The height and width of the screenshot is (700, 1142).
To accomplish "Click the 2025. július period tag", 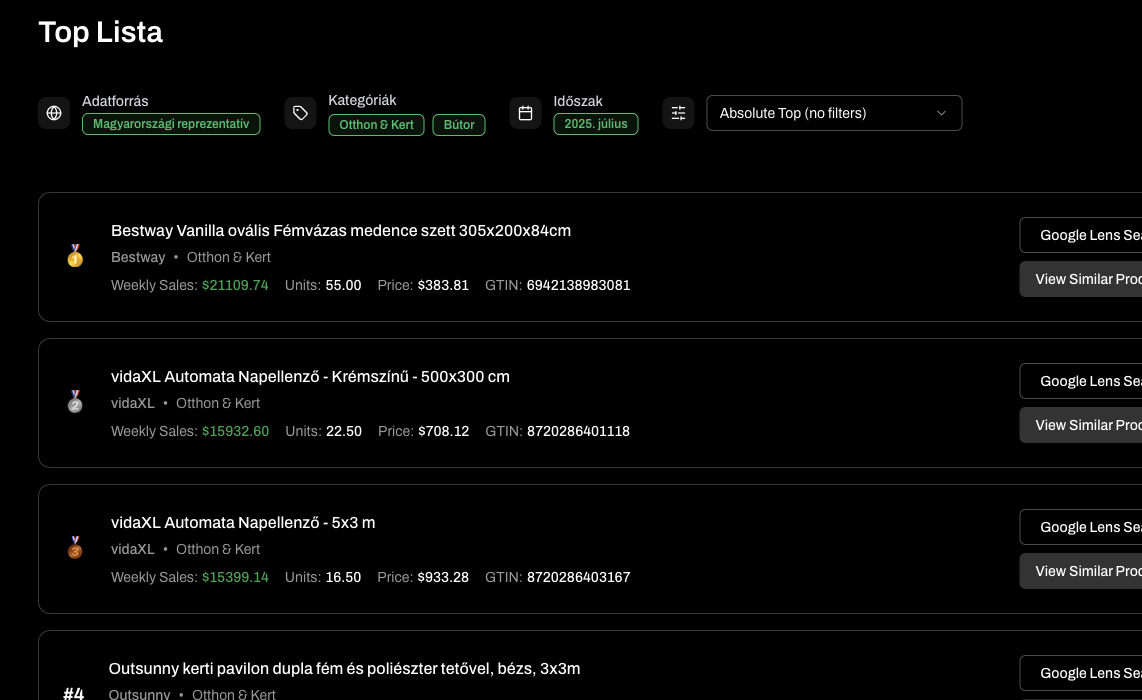I will (x=596, y=124).
